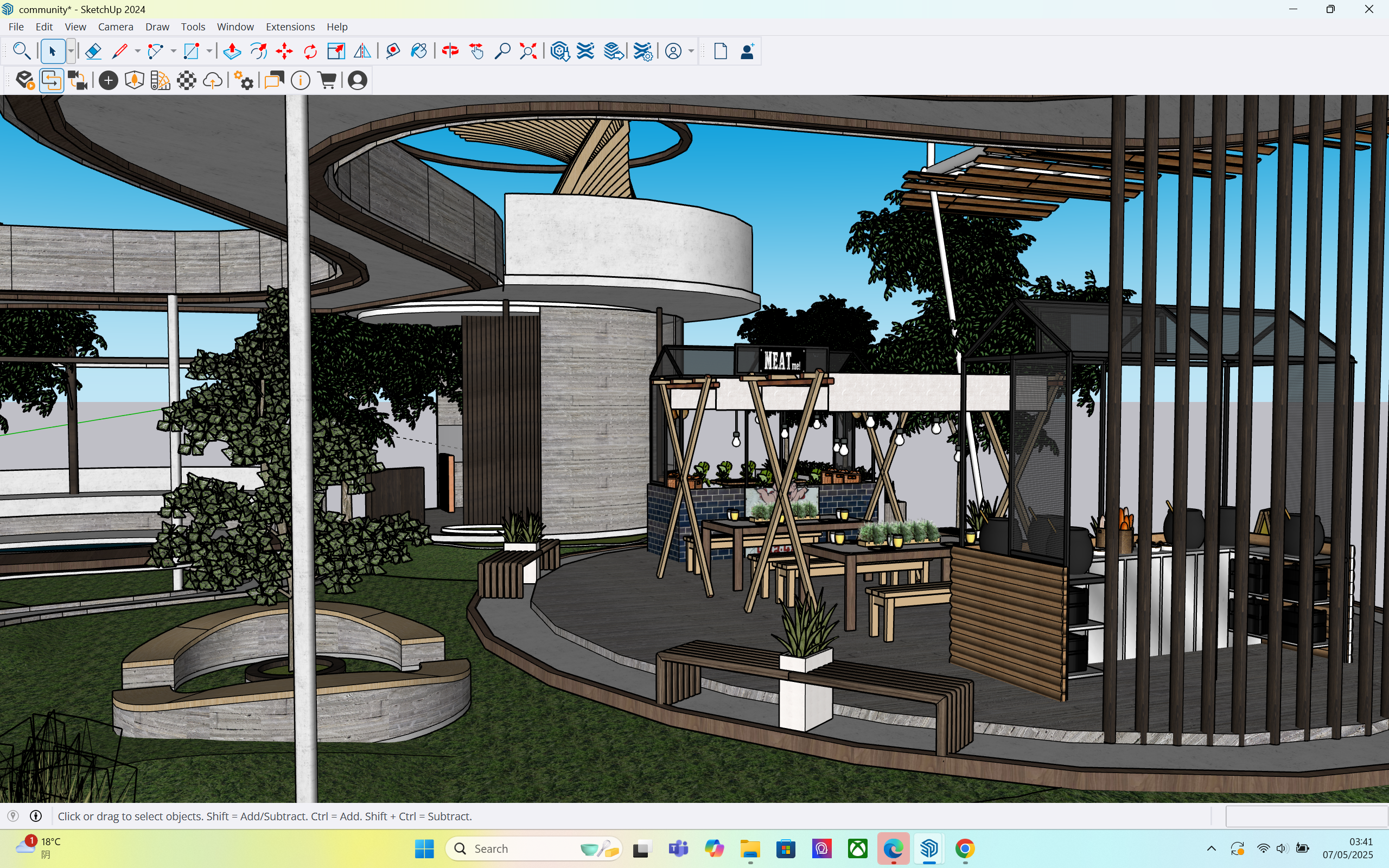This screenshot has width=1389, height=868.
Task: Open the Camera menu
Action: tap(116, 27)
